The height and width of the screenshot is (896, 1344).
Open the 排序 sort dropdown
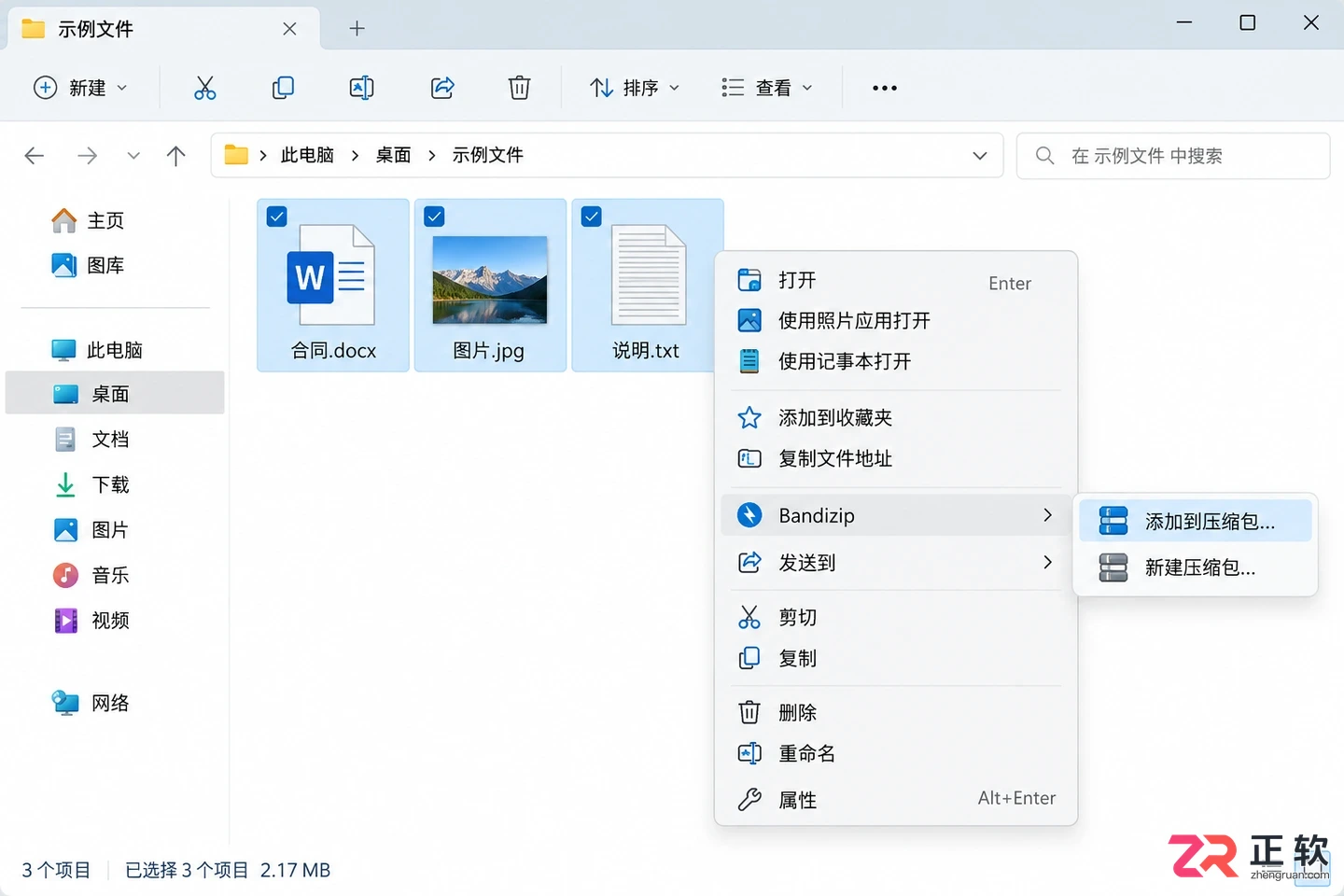click(635, 88)
